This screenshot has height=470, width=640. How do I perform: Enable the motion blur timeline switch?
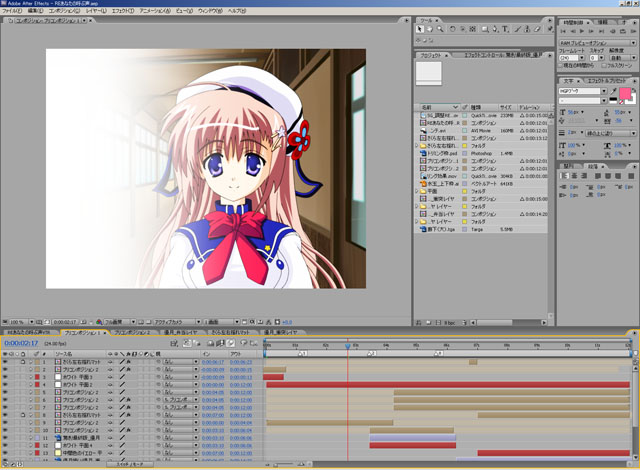(x=230, y=344)
